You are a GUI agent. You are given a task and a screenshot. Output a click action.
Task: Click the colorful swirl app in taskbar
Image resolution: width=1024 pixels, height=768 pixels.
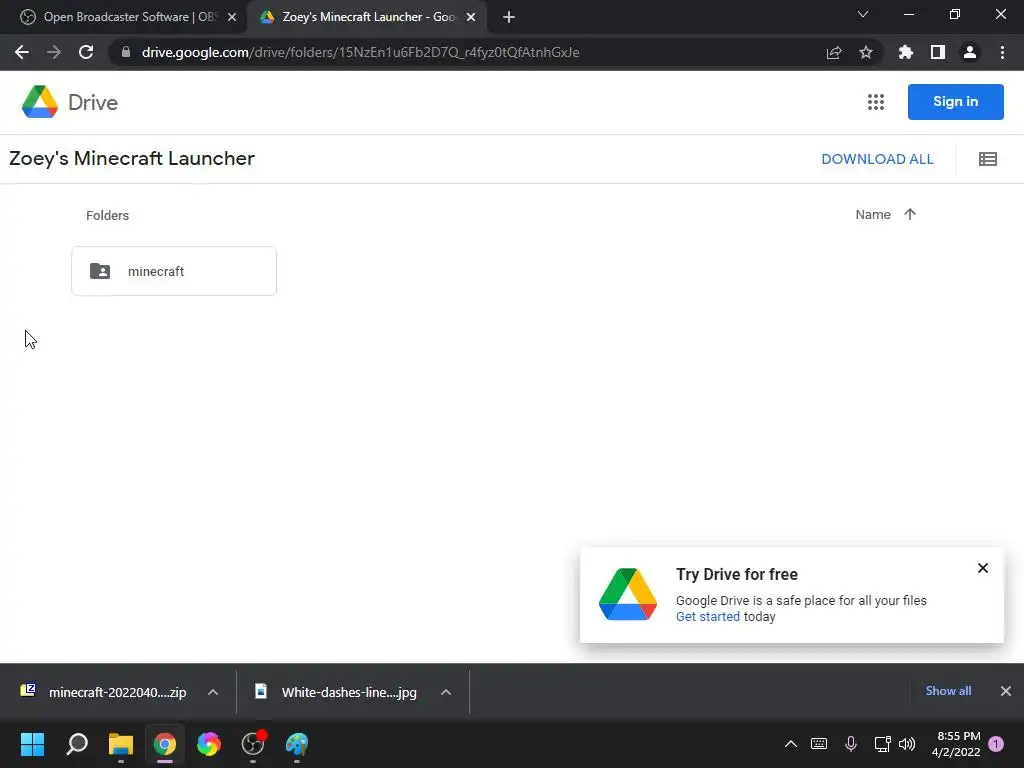[x=209, y=744]
